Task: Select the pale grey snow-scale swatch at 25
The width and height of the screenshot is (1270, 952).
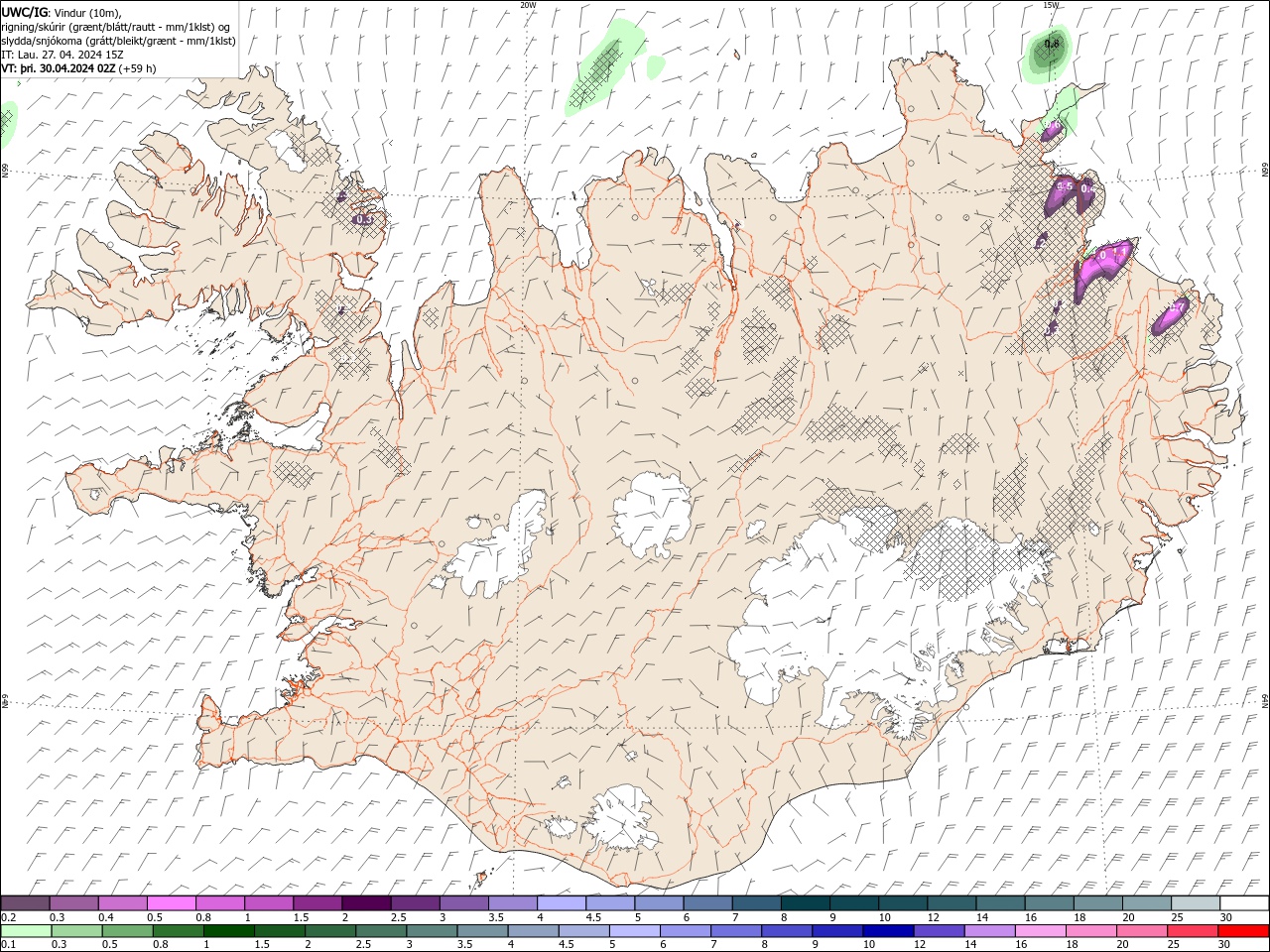Action: [1196, 903]
